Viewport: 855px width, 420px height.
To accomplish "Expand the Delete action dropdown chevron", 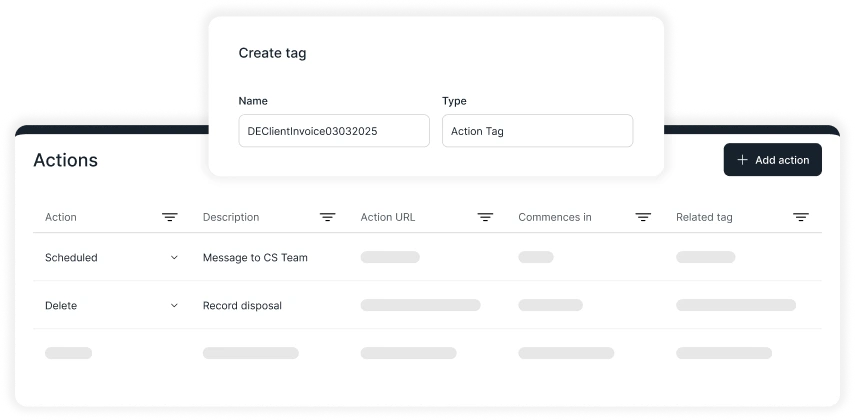I will 174,306.
